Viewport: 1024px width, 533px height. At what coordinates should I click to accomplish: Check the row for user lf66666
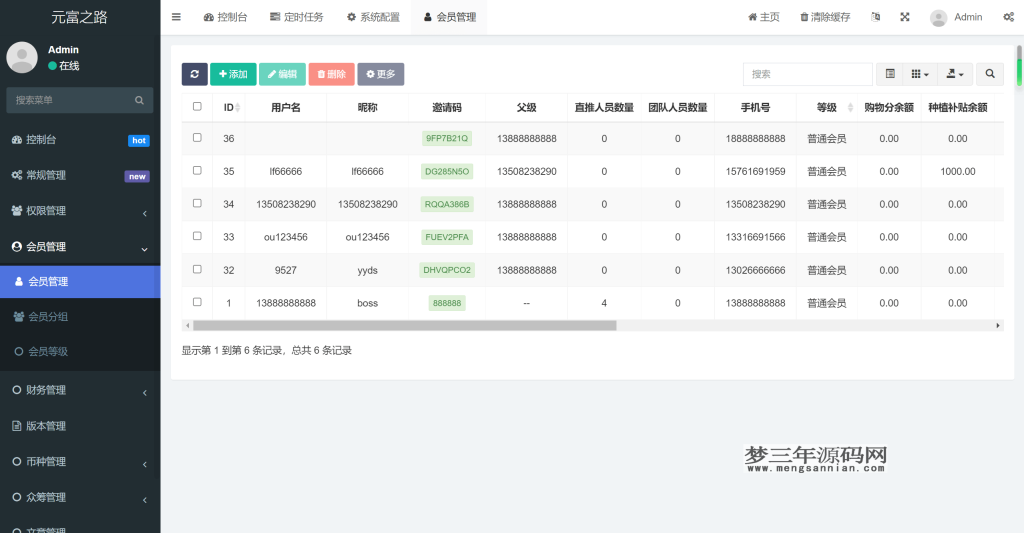pyautogui.click(x=197, y=170)
